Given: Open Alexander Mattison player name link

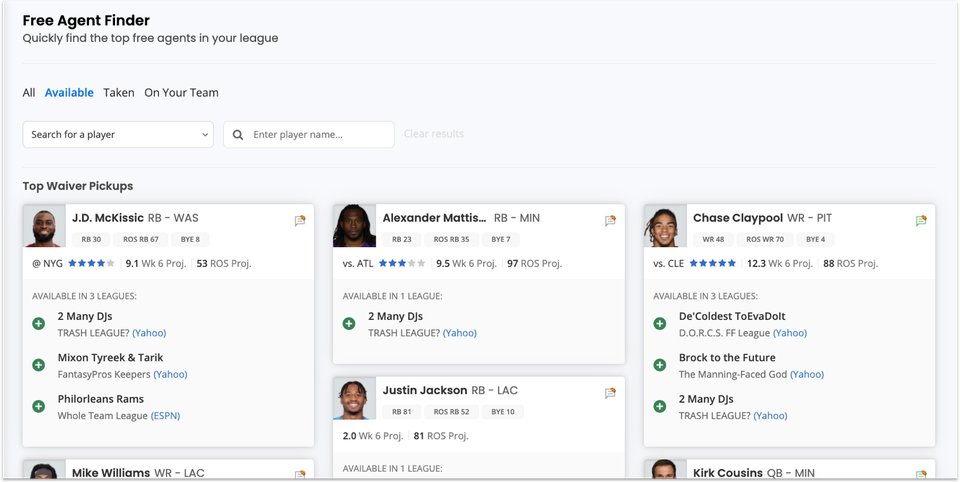Looking at the screenshot, I should (x=435, y=217).
